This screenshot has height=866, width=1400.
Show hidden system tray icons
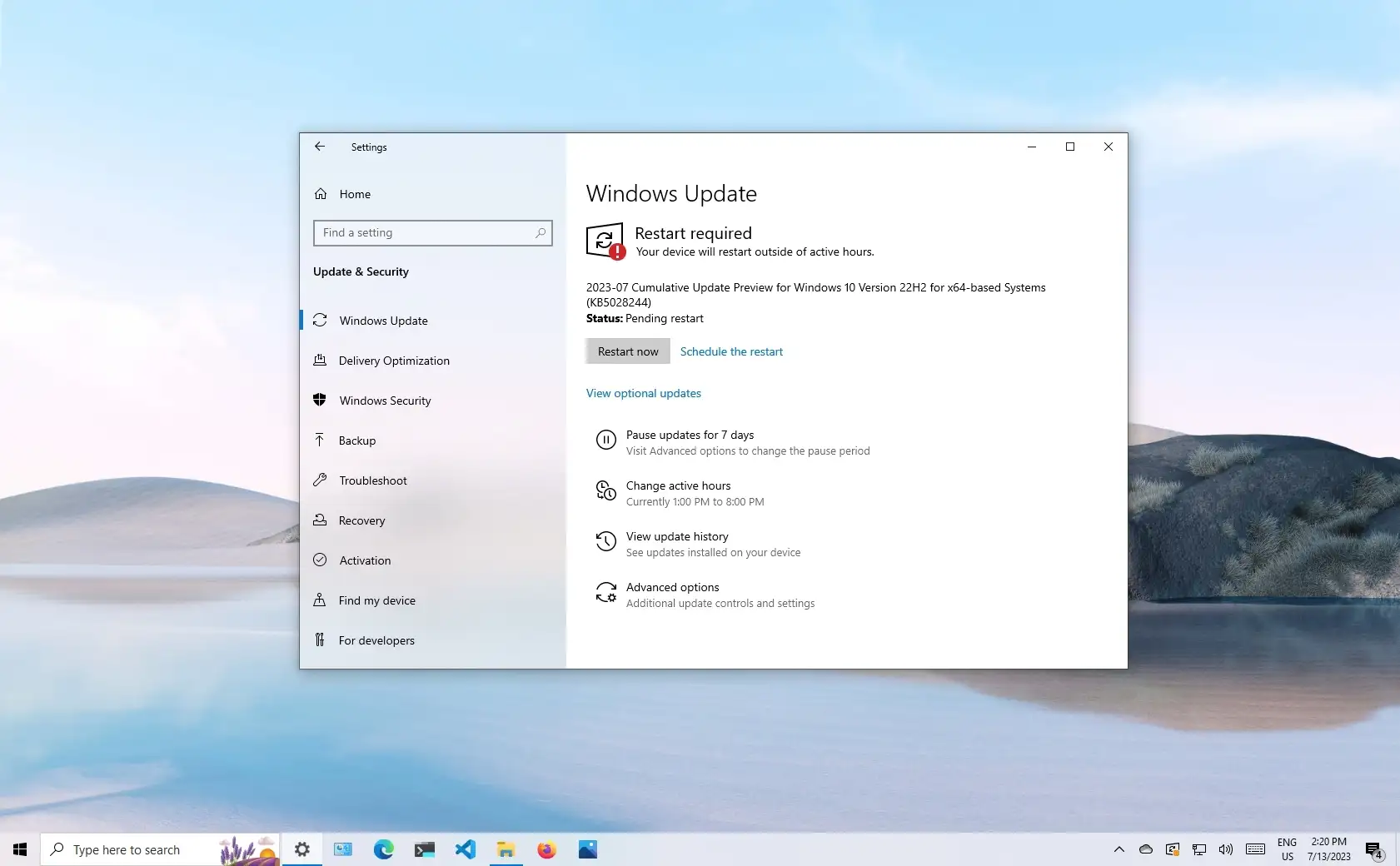coord(1119,849)
